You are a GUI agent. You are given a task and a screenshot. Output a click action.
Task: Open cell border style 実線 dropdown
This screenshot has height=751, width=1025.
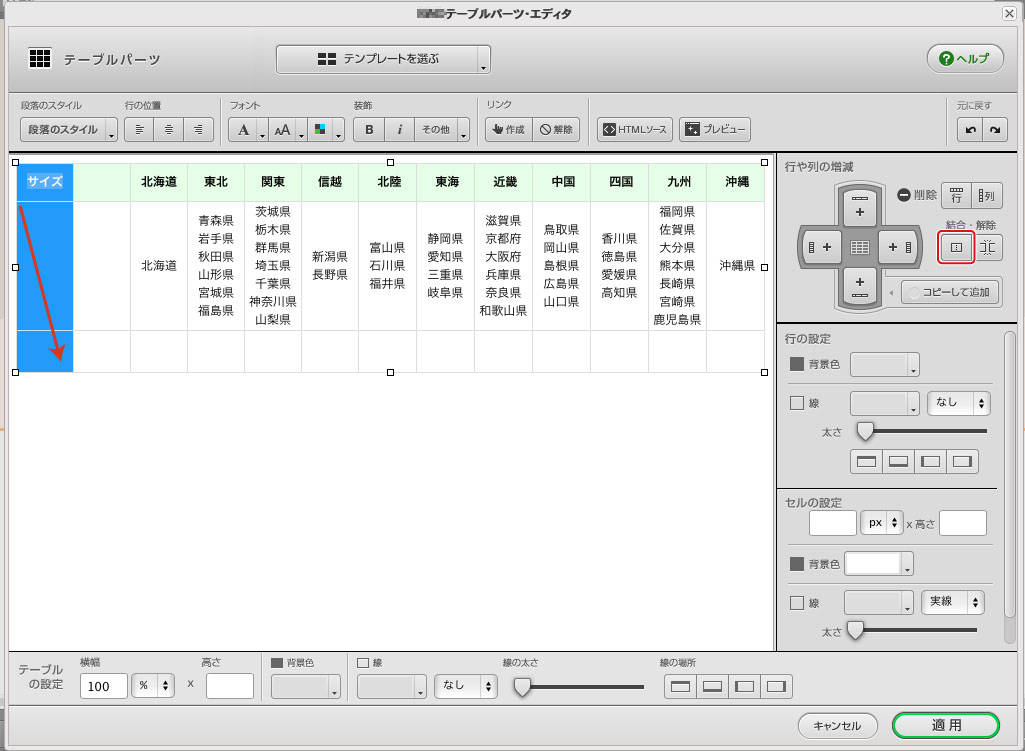pos(952,602)
